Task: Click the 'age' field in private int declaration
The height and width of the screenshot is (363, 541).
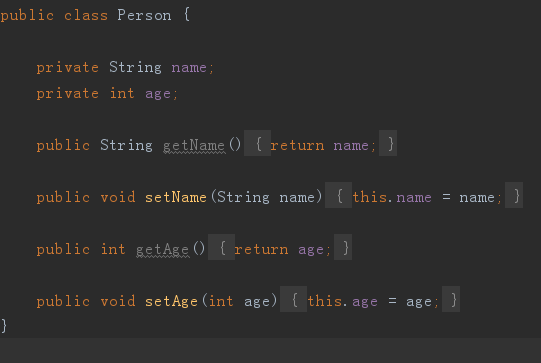Action: click(158, 94)
